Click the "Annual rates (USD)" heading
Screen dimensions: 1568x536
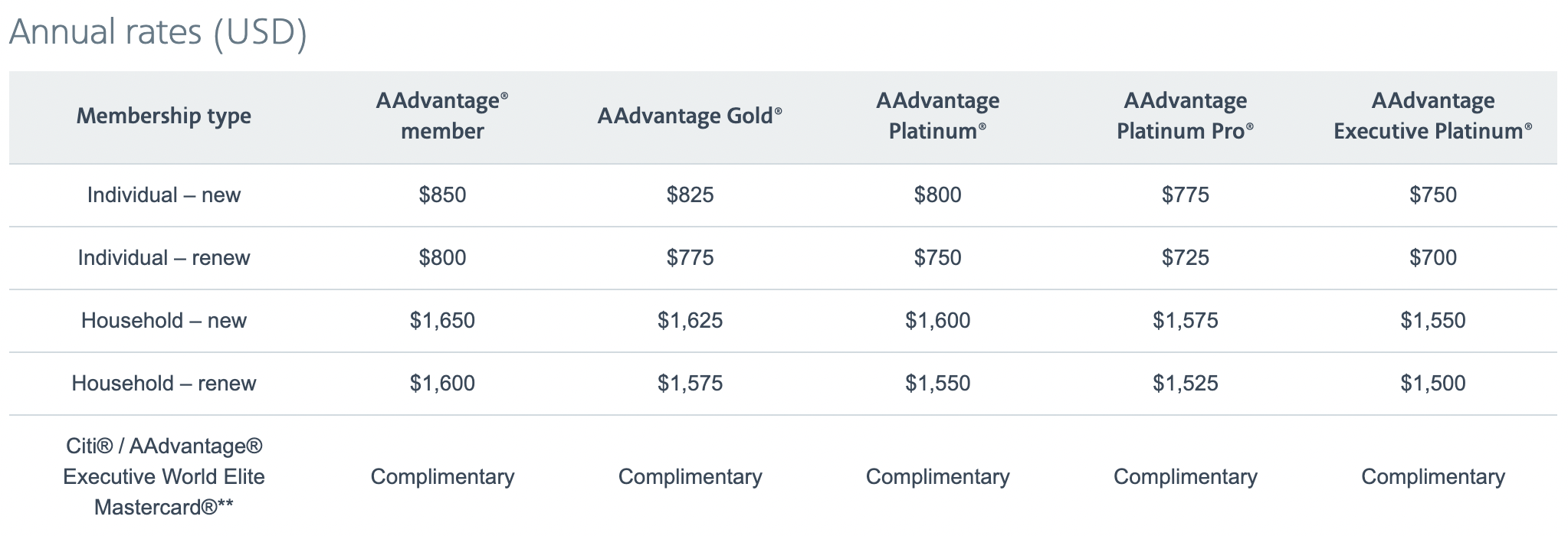click(x=158, y=33)
